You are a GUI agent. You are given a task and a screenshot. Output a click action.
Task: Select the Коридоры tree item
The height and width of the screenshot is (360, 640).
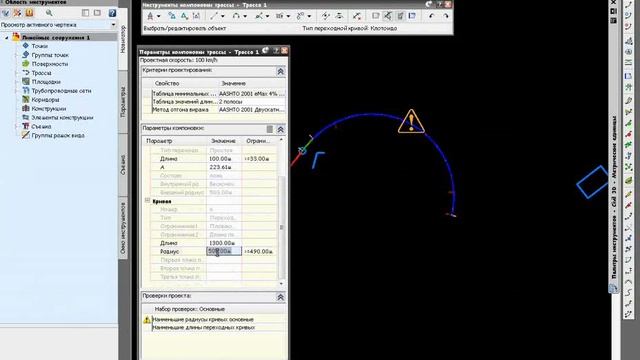coord(45,100)
